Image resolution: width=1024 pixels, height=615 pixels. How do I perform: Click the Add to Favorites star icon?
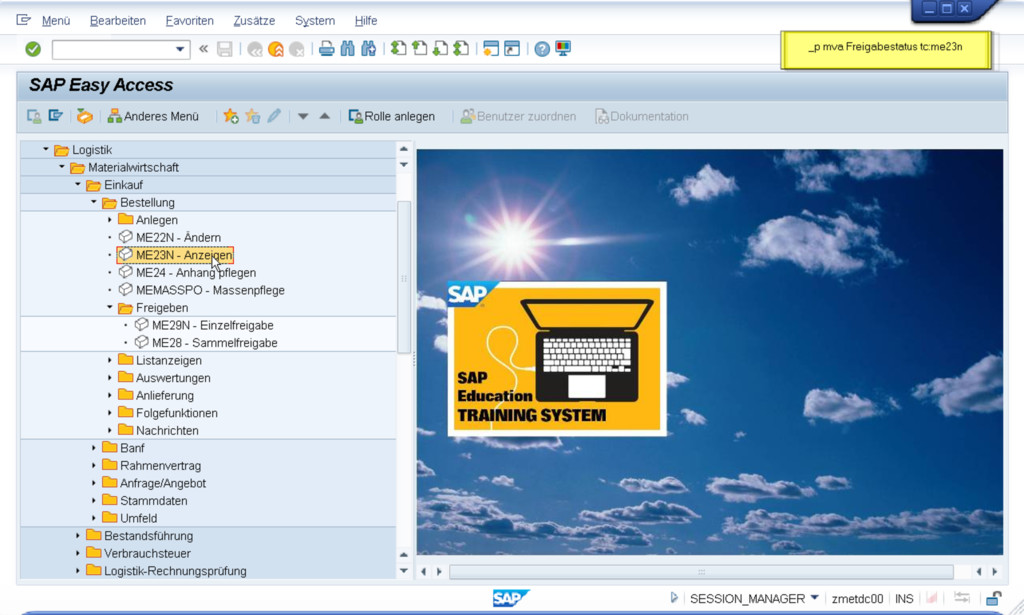click(231, 117)
